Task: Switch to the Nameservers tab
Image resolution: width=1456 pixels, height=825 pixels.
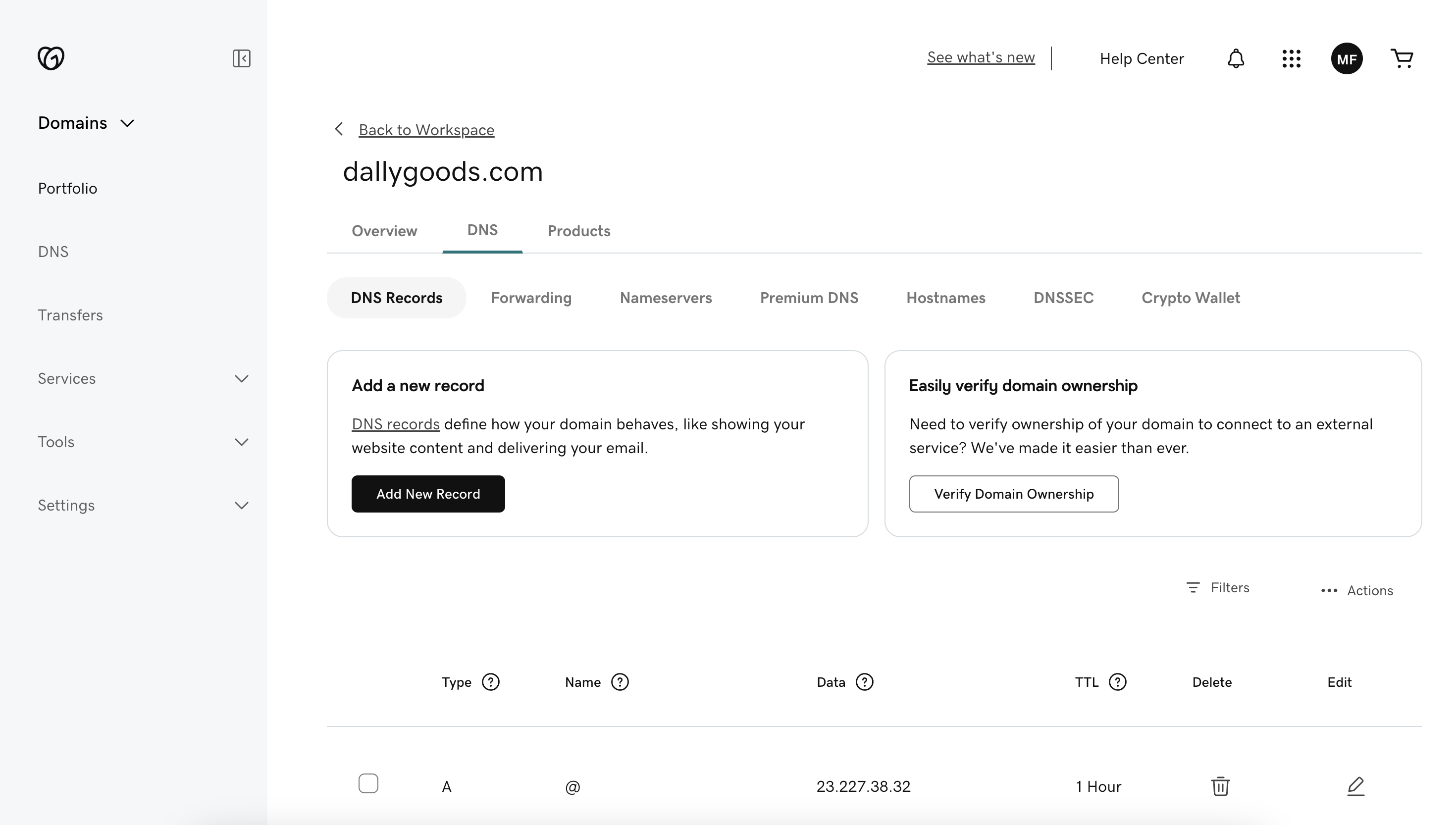Action: point(666,298)
